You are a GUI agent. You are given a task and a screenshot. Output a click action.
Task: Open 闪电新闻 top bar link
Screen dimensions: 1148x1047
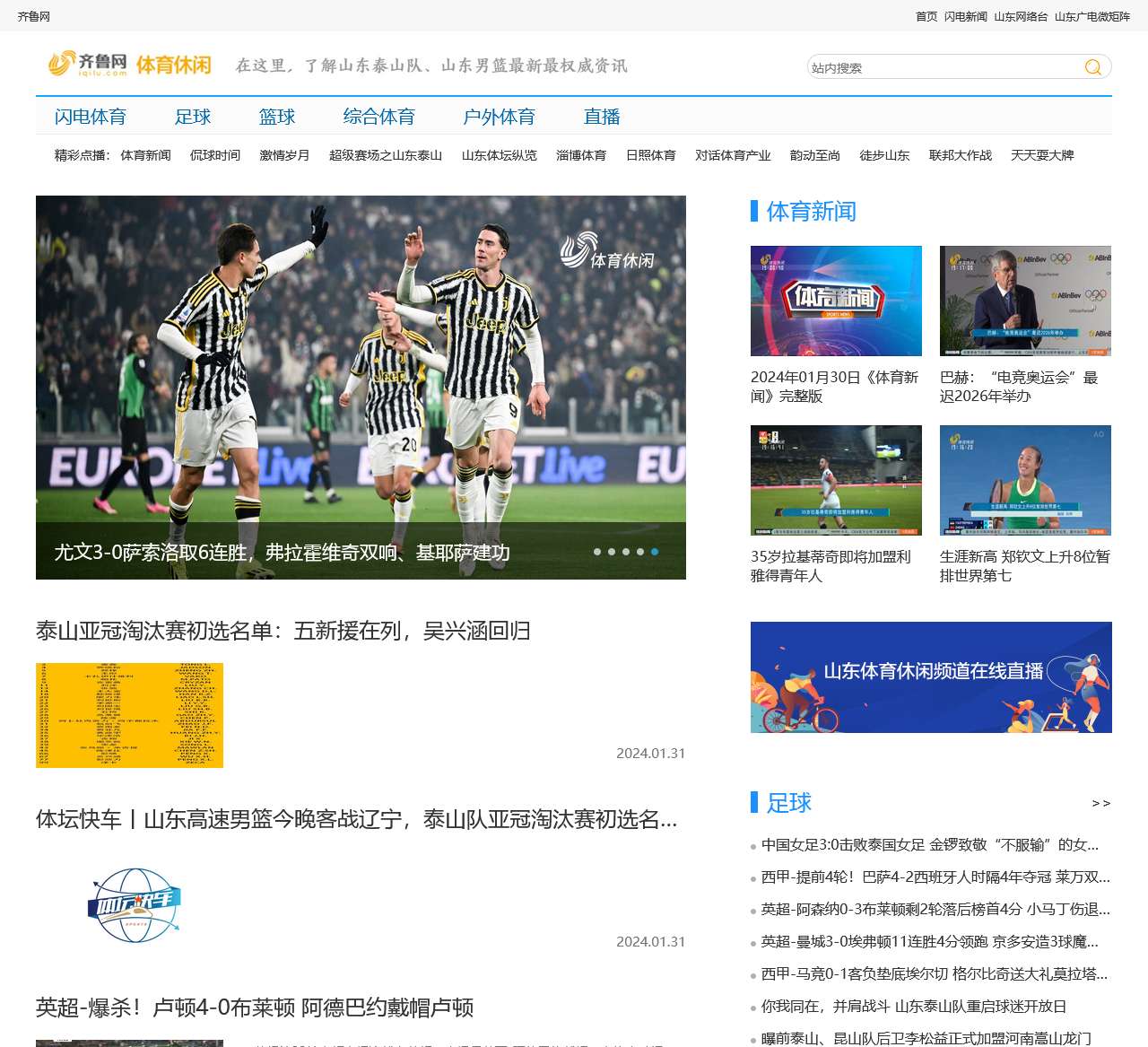point(966,16)
